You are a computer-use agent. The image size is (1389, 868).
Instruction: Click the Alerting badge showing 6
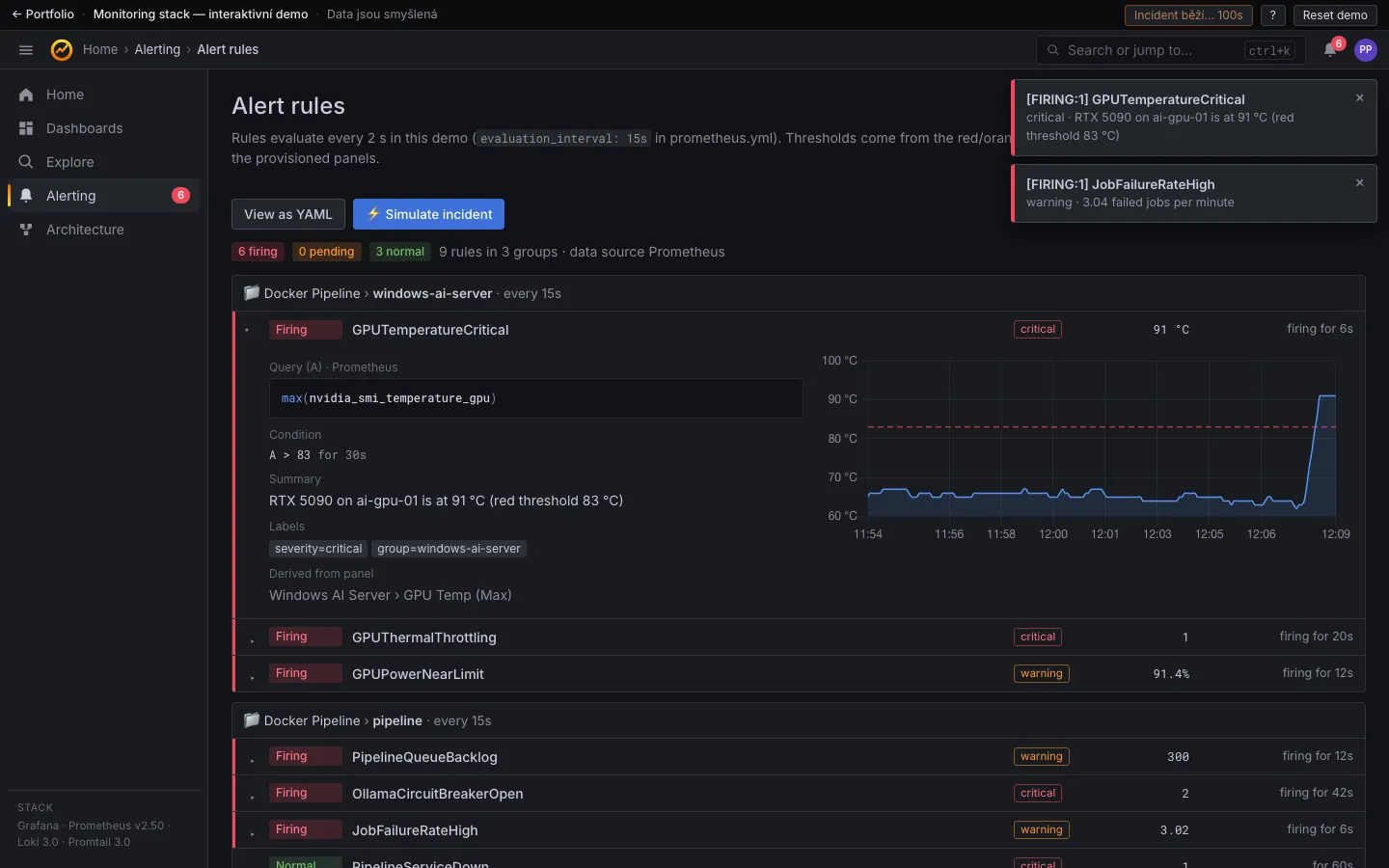pos(180,196)
